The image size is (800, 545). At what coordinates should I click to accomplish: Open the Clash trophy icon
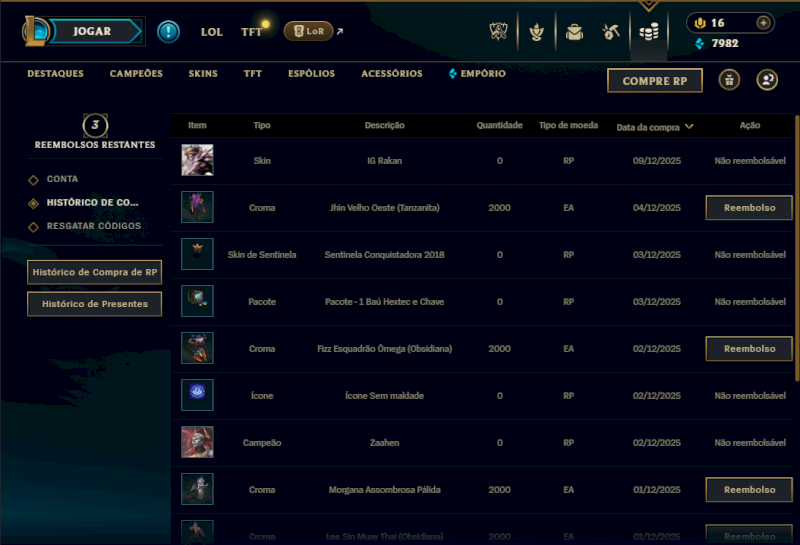498,32
